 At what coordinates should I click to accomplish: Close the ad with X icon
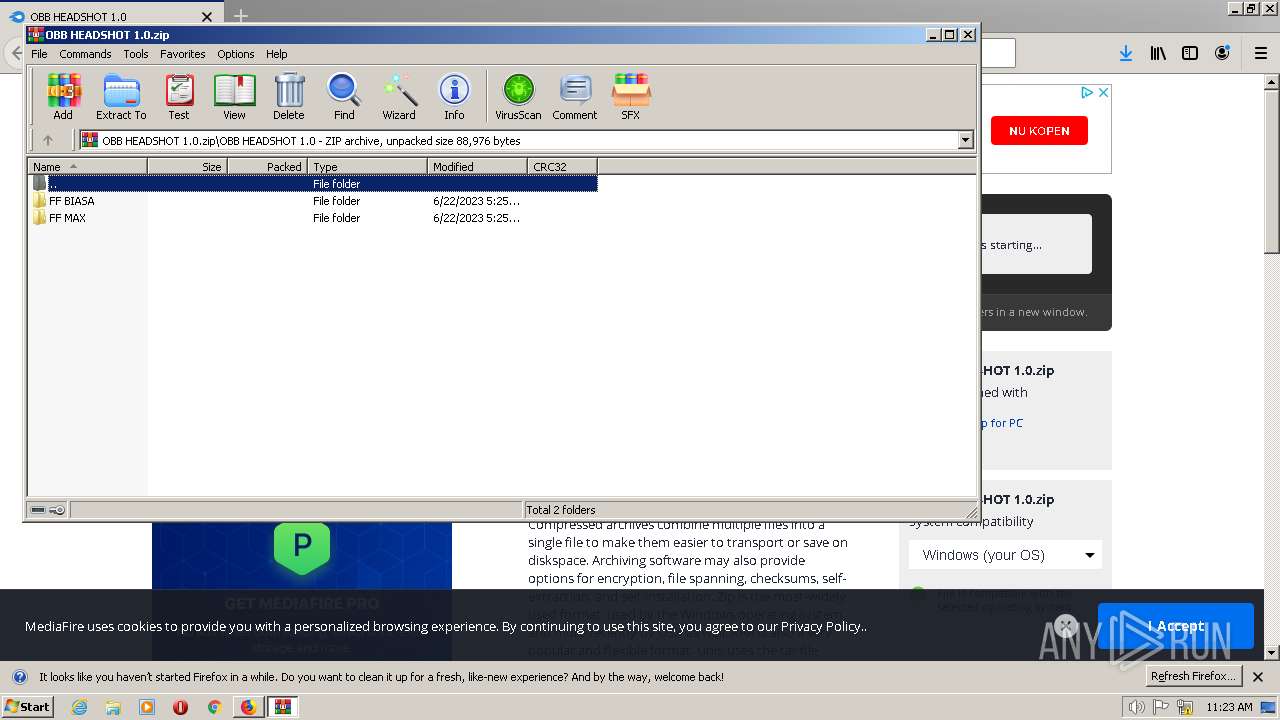pyautogui.click(x=1104, y=92)
